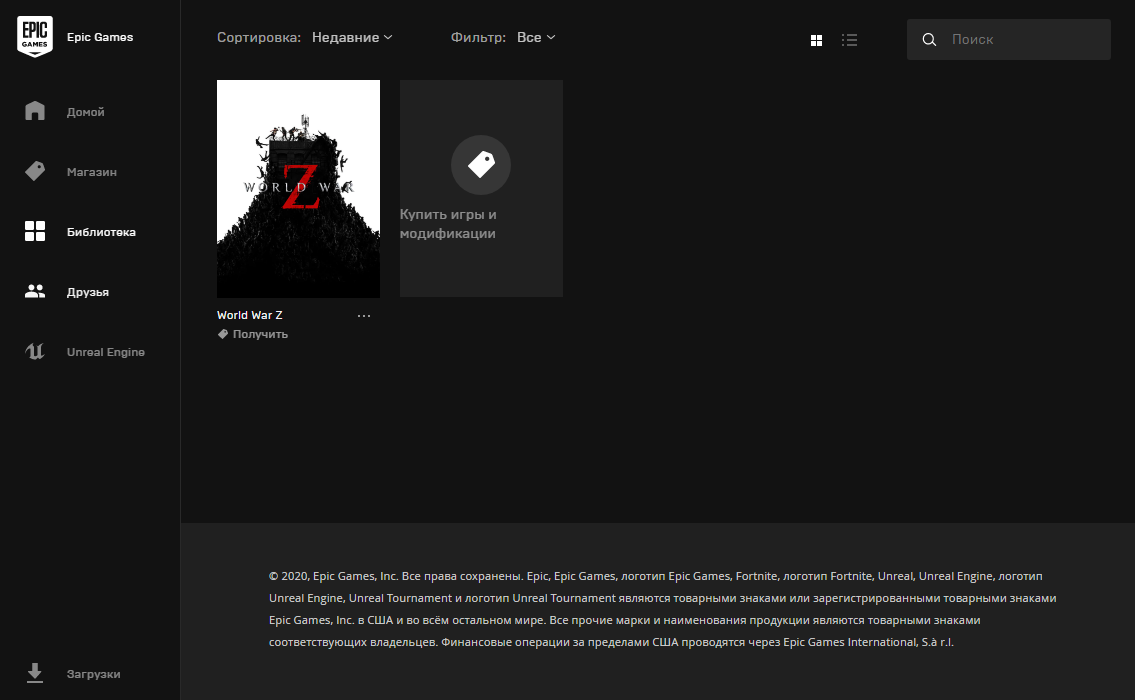Click the library grid icon in the sidebar
This screenshot has height=700, width=1135.
click(x=35, y=231)
